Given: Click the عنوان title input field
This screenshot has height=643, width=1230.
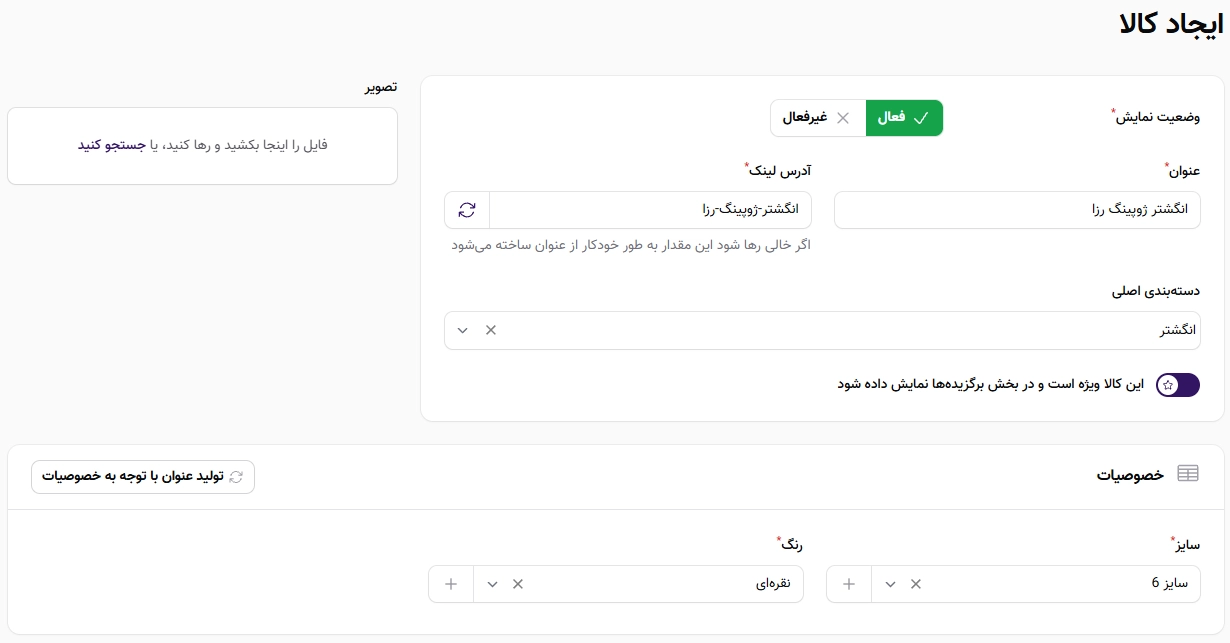Looking at the screenshot, I should [x=1017, y=210].
